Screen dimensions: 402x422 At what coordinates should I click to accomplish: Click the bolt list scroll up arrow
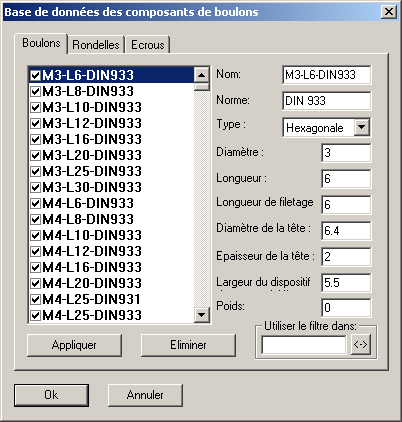[x=201, y=75]
